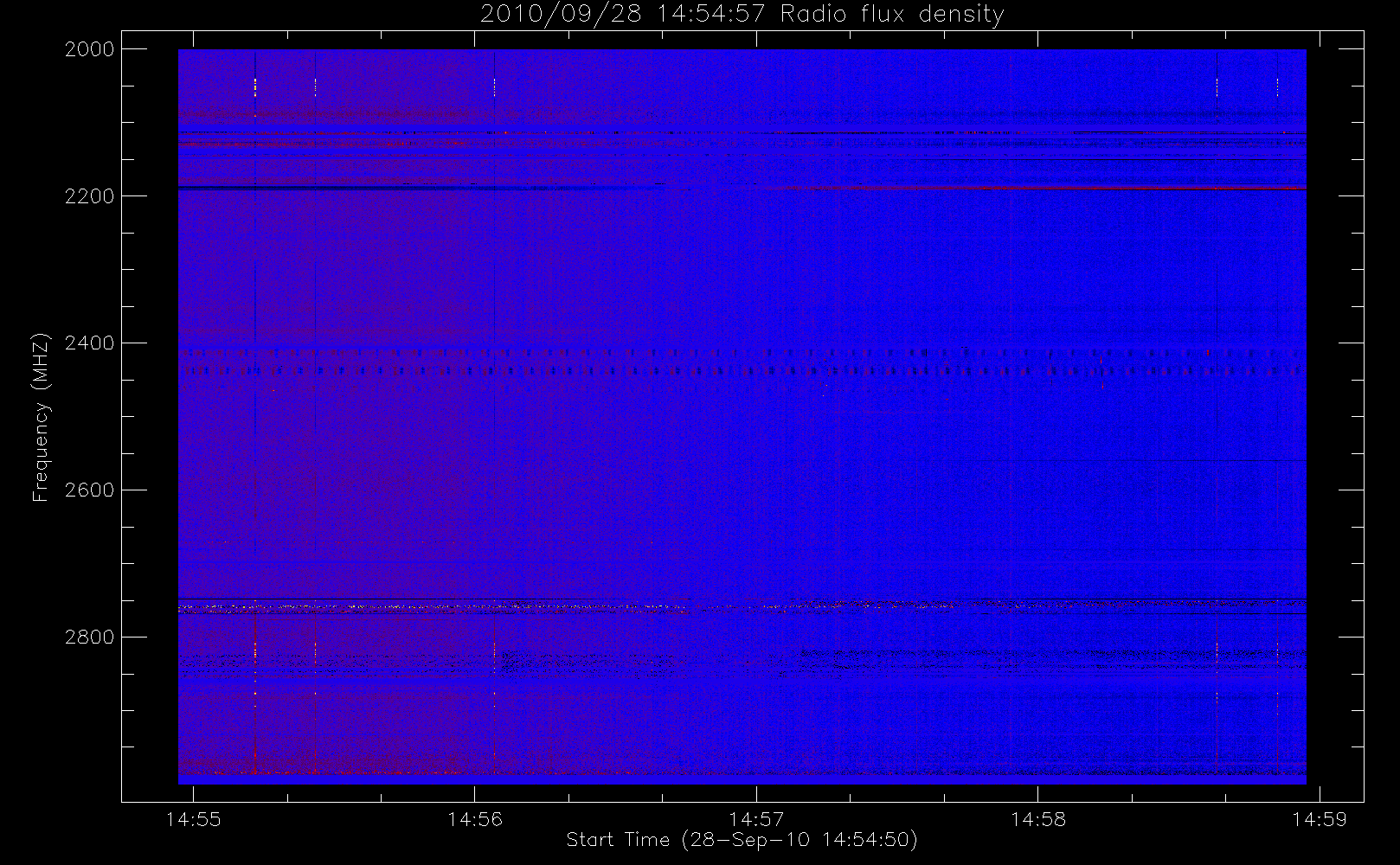The width and height of the screenshot is (1400, 865).
Task: Click the 2600 frequency tick label
Action: [x=90, y=490]
